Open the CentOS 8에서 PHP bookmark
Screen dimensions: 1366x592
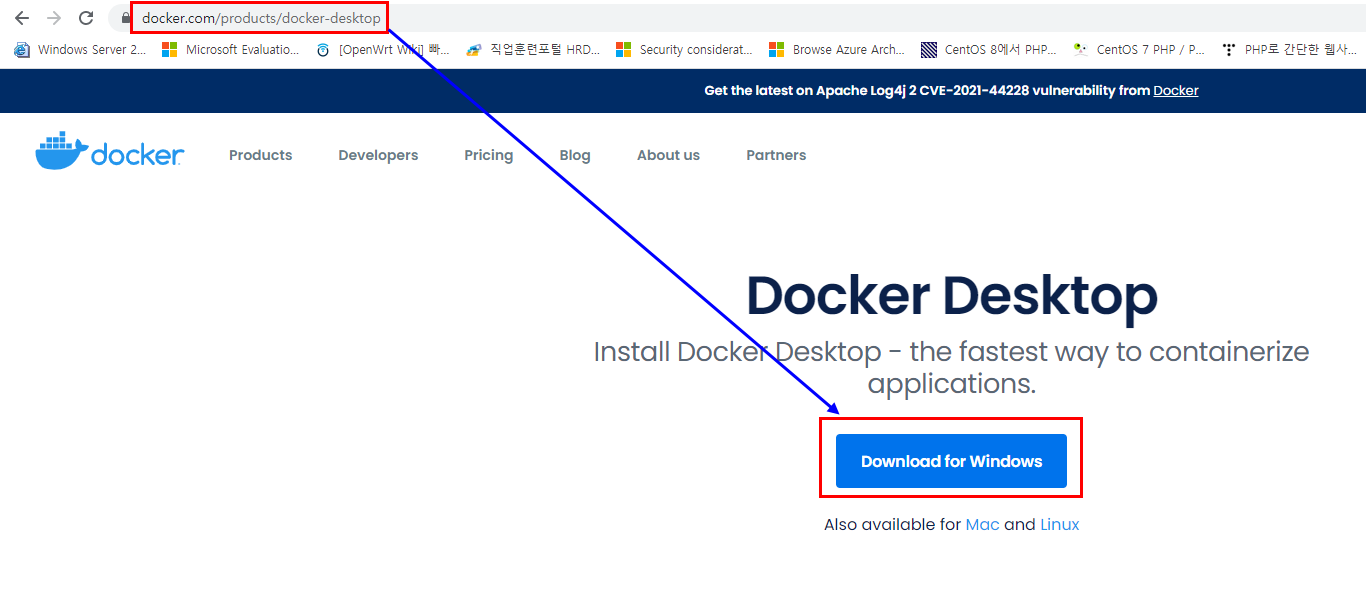(989, 49)
